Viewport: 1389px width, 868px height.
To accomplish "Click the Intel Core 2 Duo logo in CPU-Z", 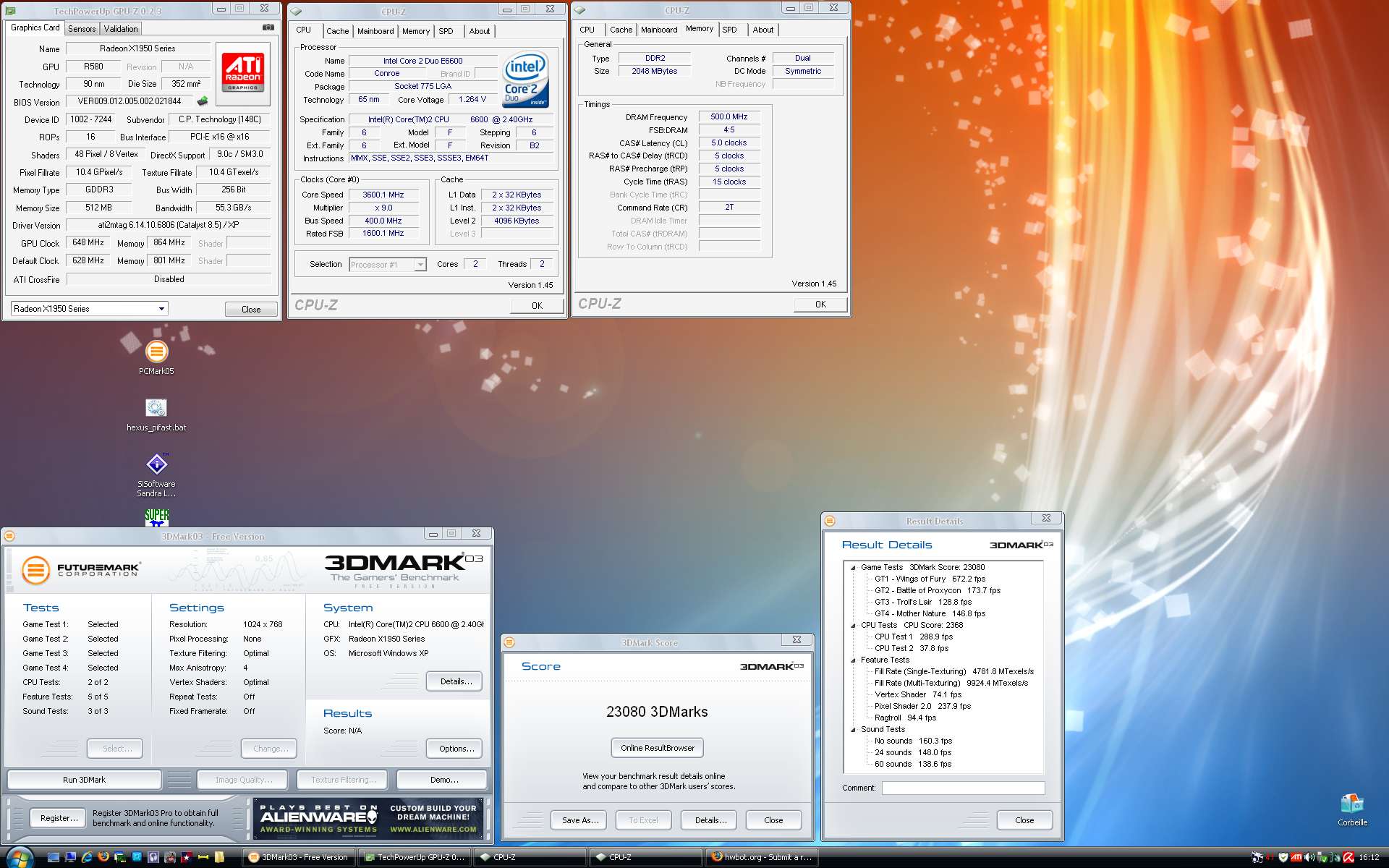I will tap(525, 80).
